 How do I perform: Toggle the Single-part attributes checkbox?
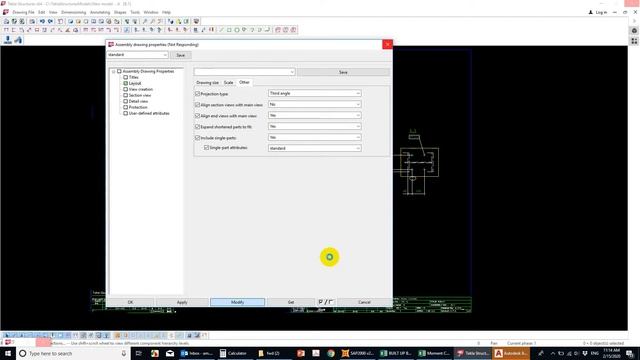pyautogui.click(x=207, y=148)
